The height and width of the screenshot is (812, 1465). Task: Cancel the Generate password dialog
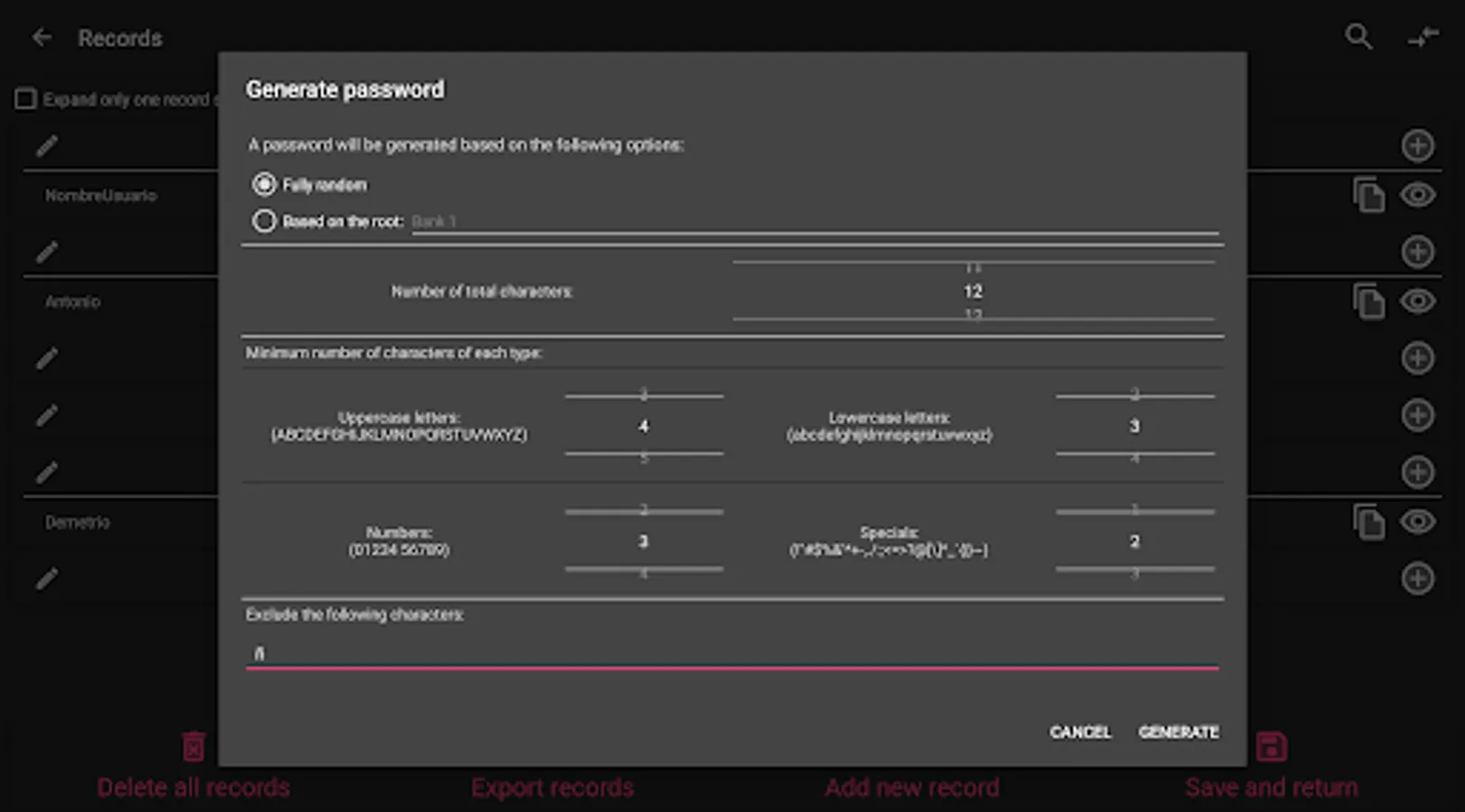tap(1080, 732)
